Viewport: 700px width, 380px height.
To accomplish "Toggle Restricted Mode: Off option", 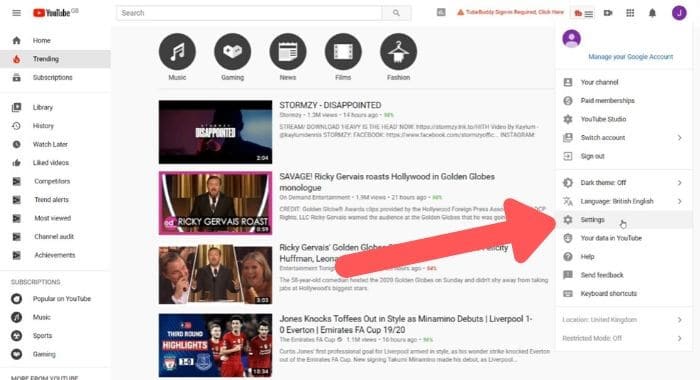I will click(x=624, y=338).
